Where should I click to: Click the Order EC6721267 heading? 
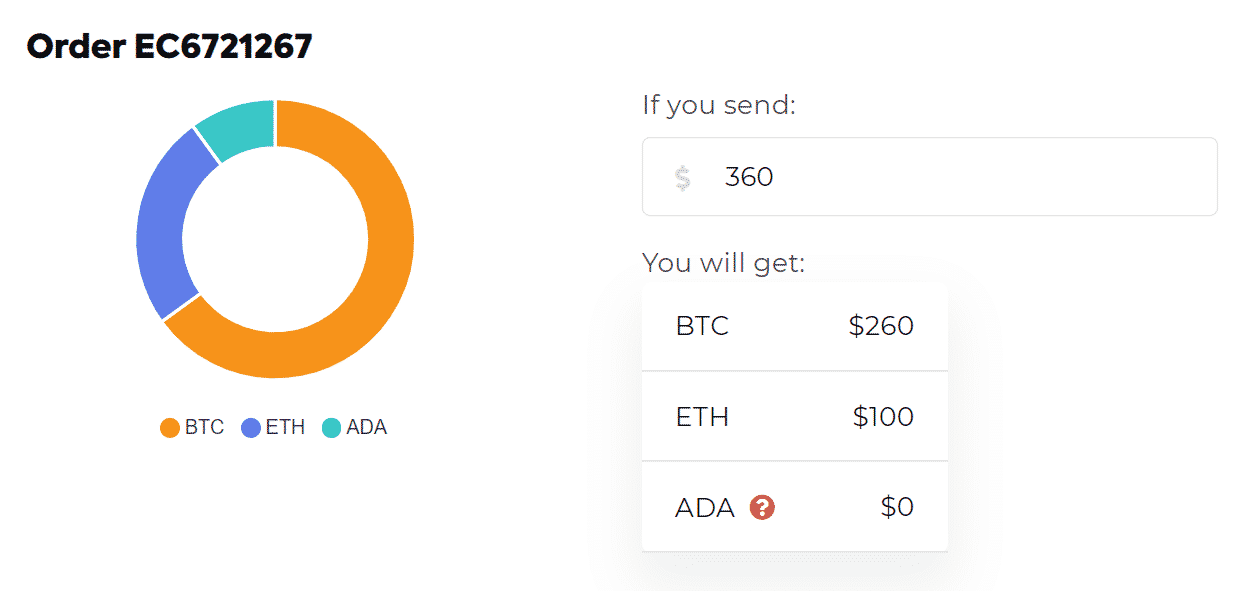click(170, 46)
